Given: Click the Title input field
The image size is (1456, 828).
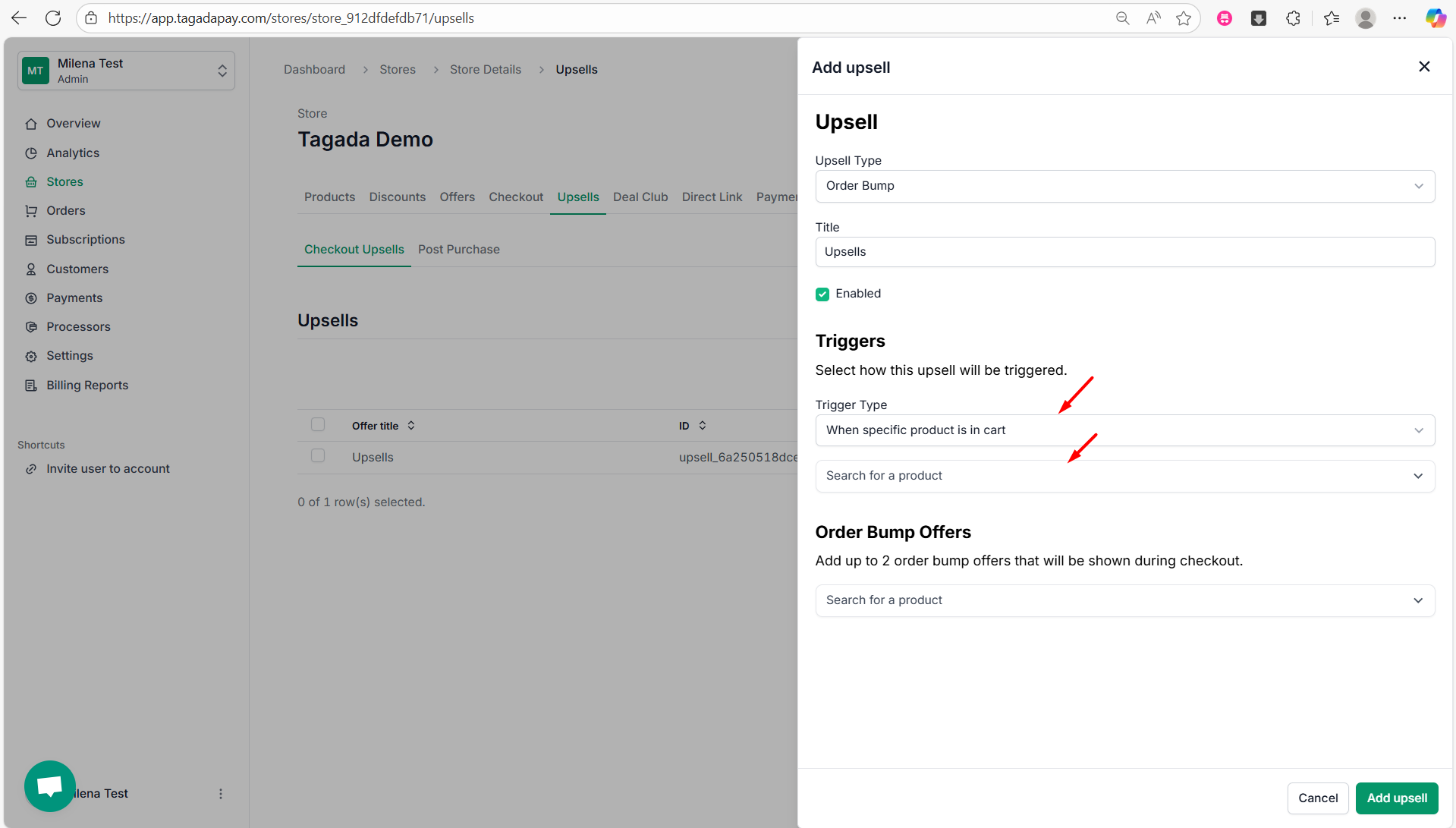Looking at the screenshot, I should tap(1124, 252).
